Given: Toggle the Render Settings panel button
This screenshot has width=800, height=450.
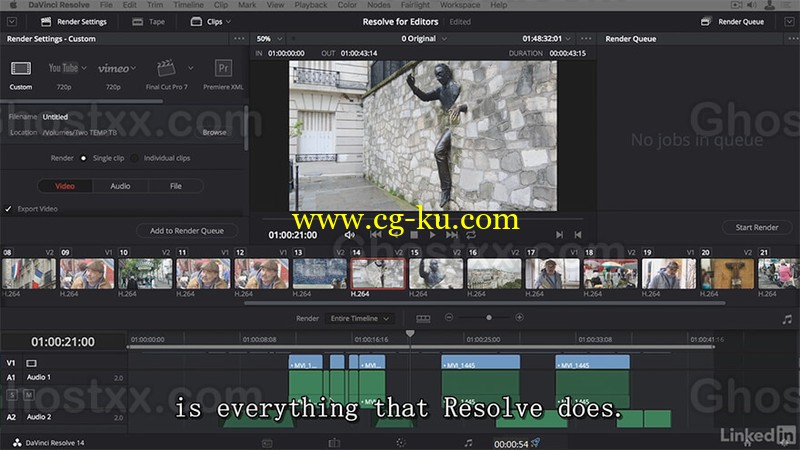Looking at the screenshot, I should pyautogui.click(x=74, y=22).
